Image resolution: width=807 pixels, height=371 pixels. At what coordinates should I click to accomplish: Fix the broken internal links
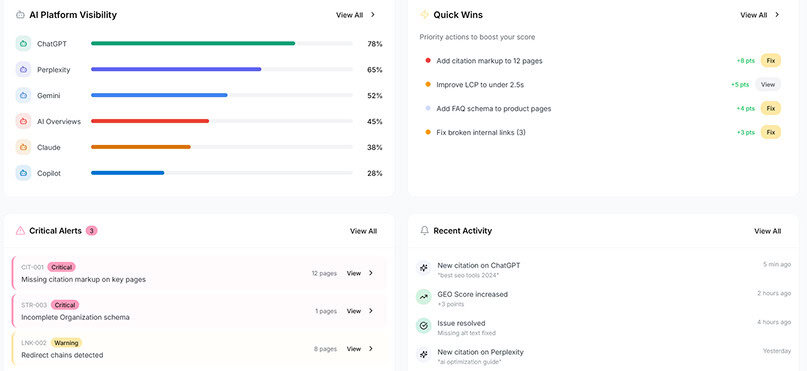770,132
